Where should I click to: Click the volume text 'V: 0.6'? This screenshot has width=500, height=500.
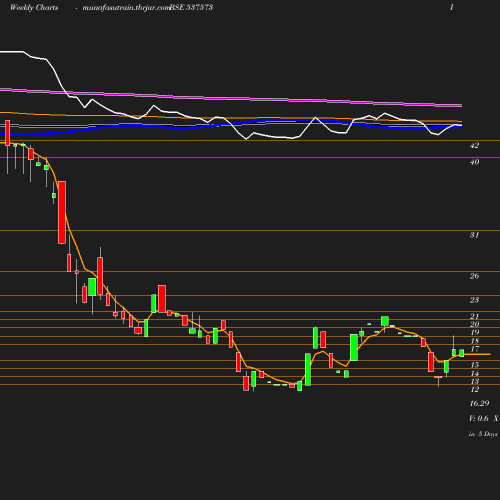click(x=479, y=418)
